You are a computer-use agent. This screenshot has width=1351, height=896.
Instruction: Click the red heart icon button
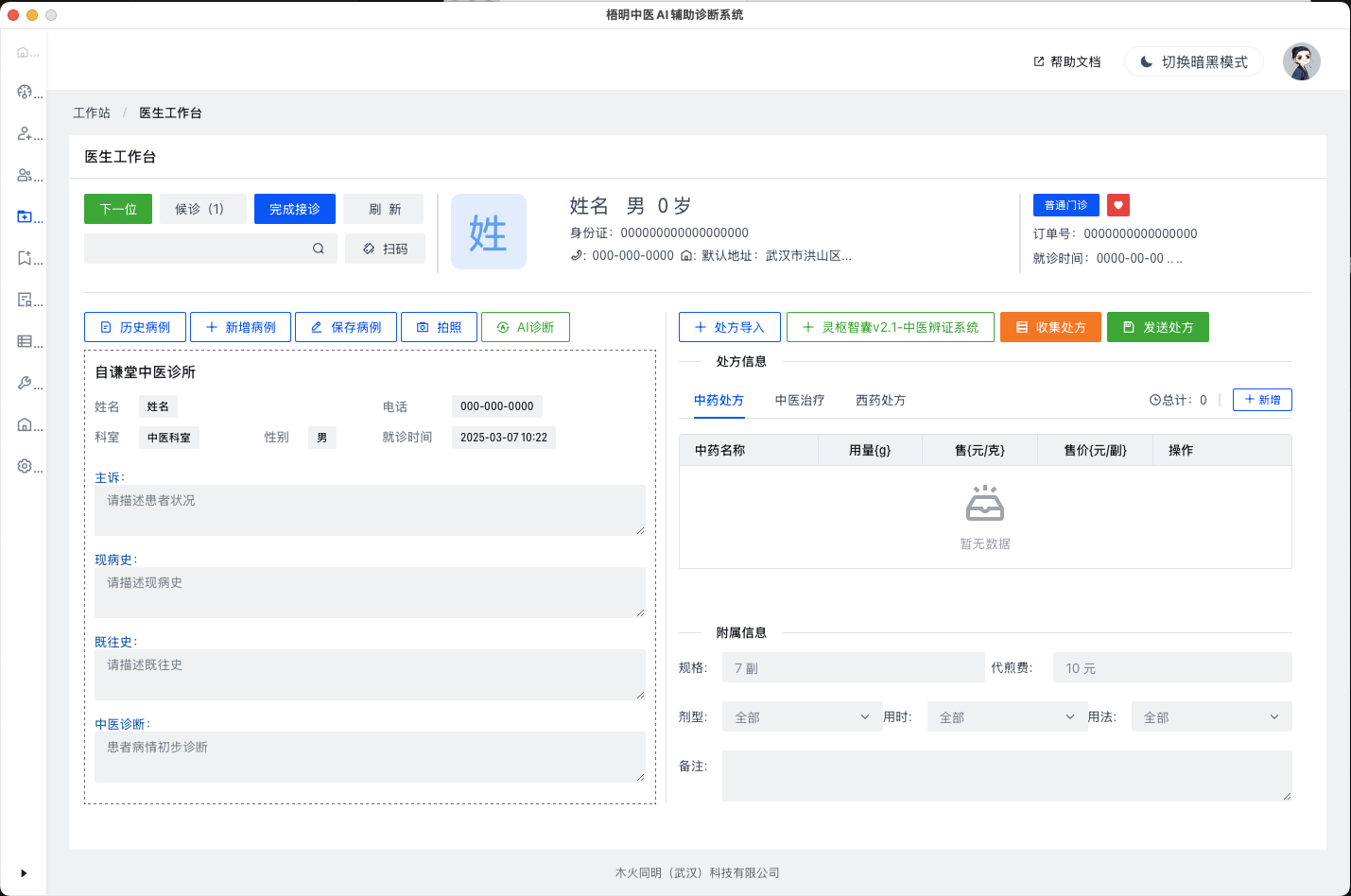1117,205
